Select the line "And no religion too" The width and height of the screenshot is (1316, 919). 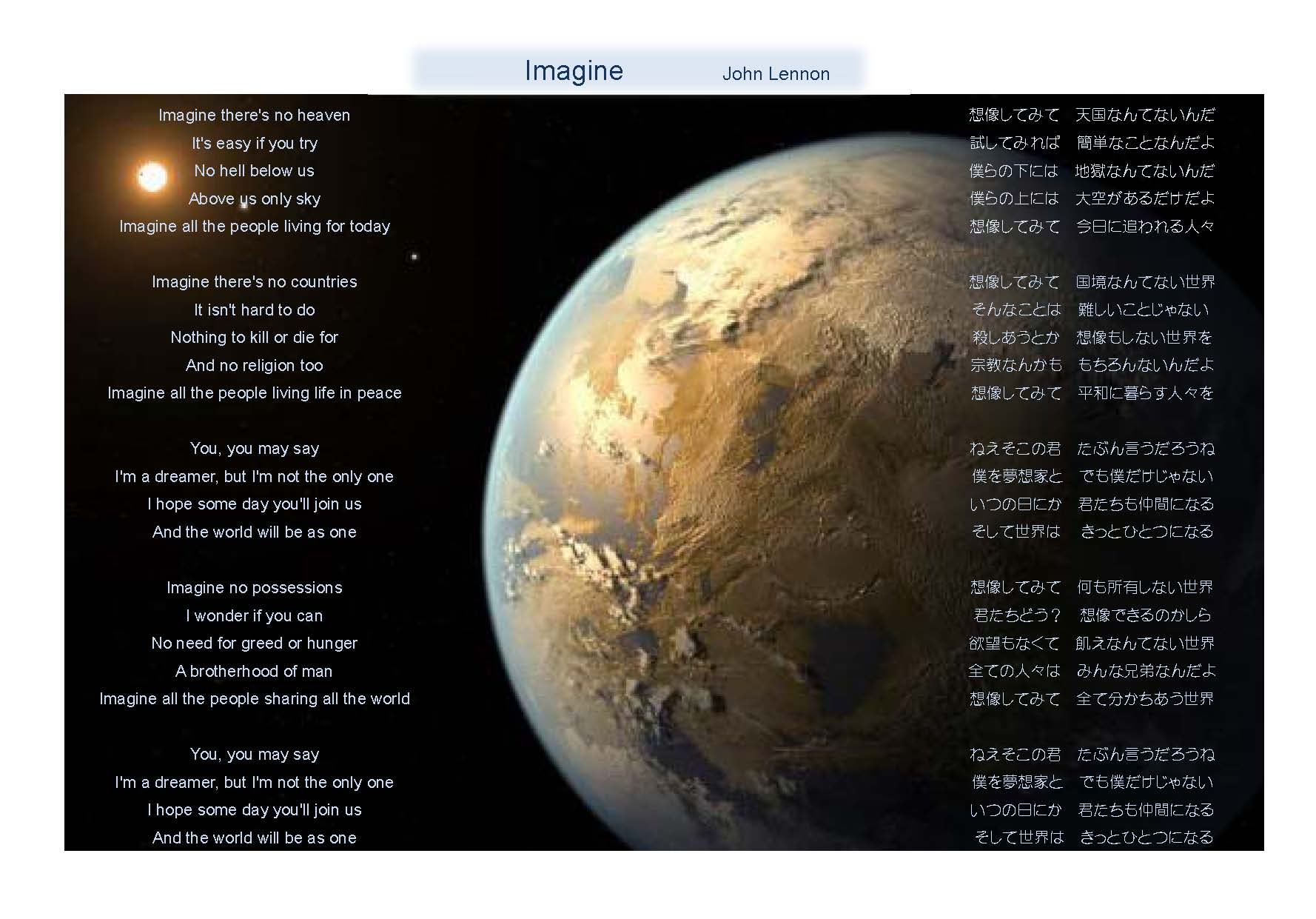254,365
